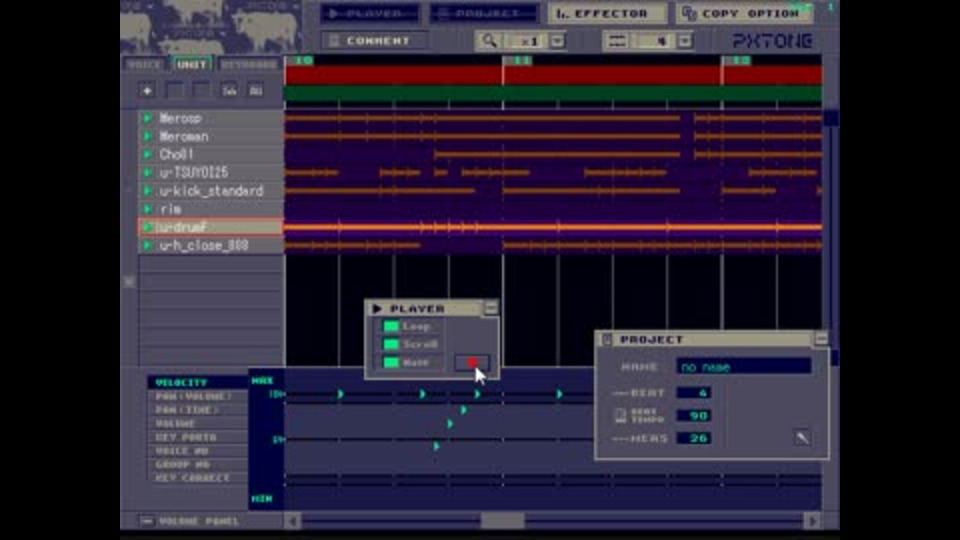960x540 pixels.
Task: Toggle play arrow of Choll unit
Action: [x=148, y=154]
